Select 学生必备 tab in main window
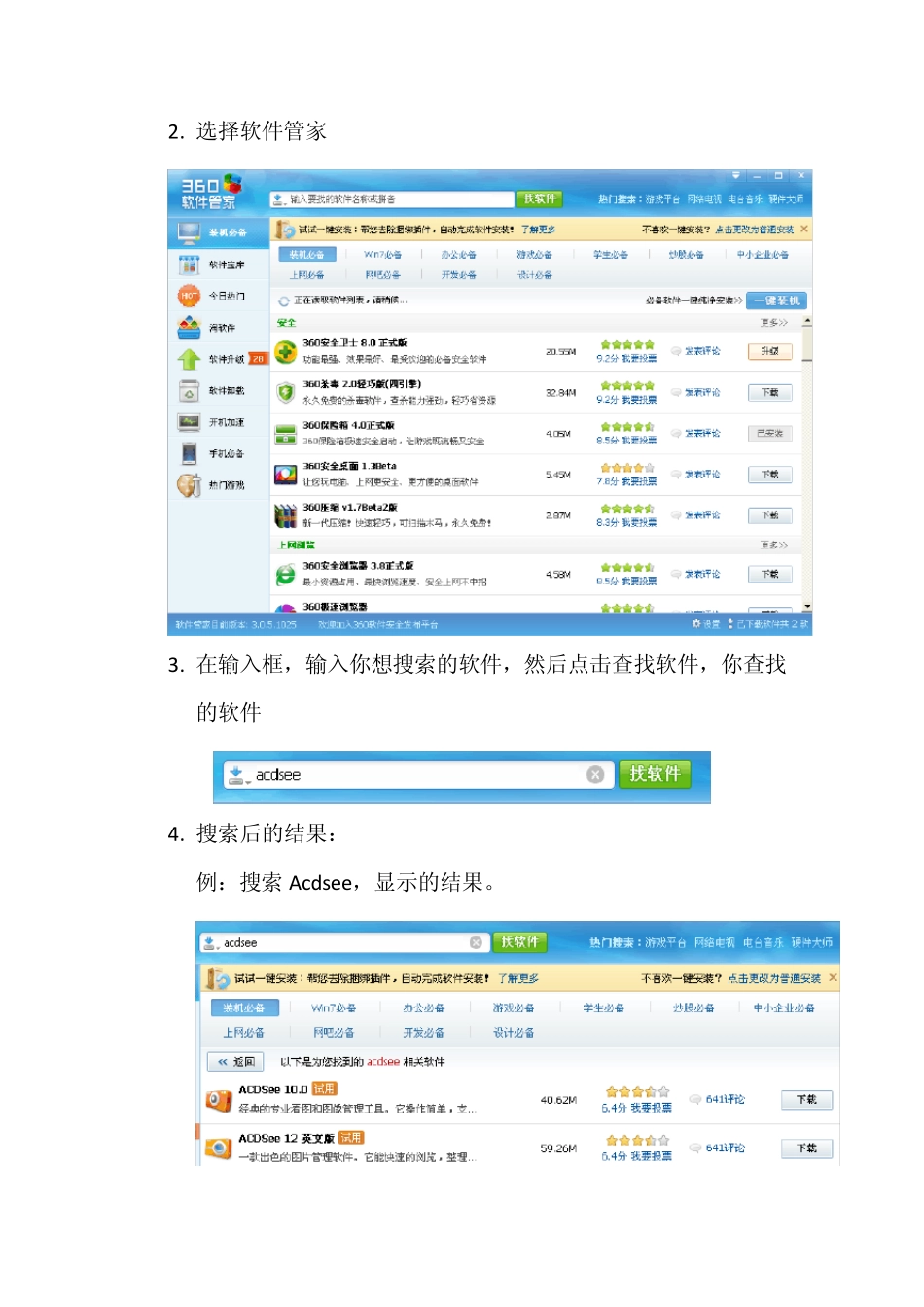 (611, 255)
